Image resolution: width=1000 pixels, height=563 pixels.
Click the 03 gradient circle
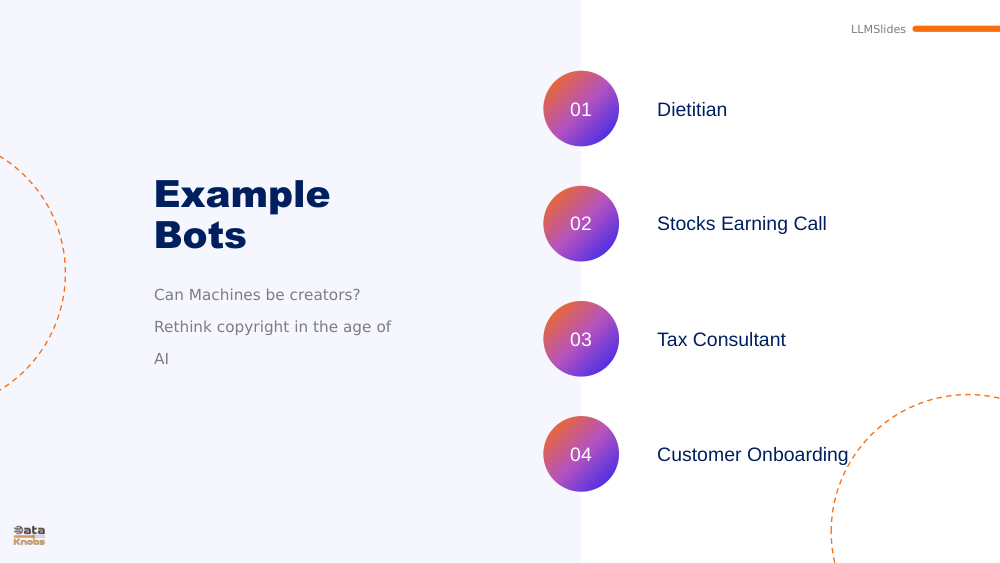581,339
